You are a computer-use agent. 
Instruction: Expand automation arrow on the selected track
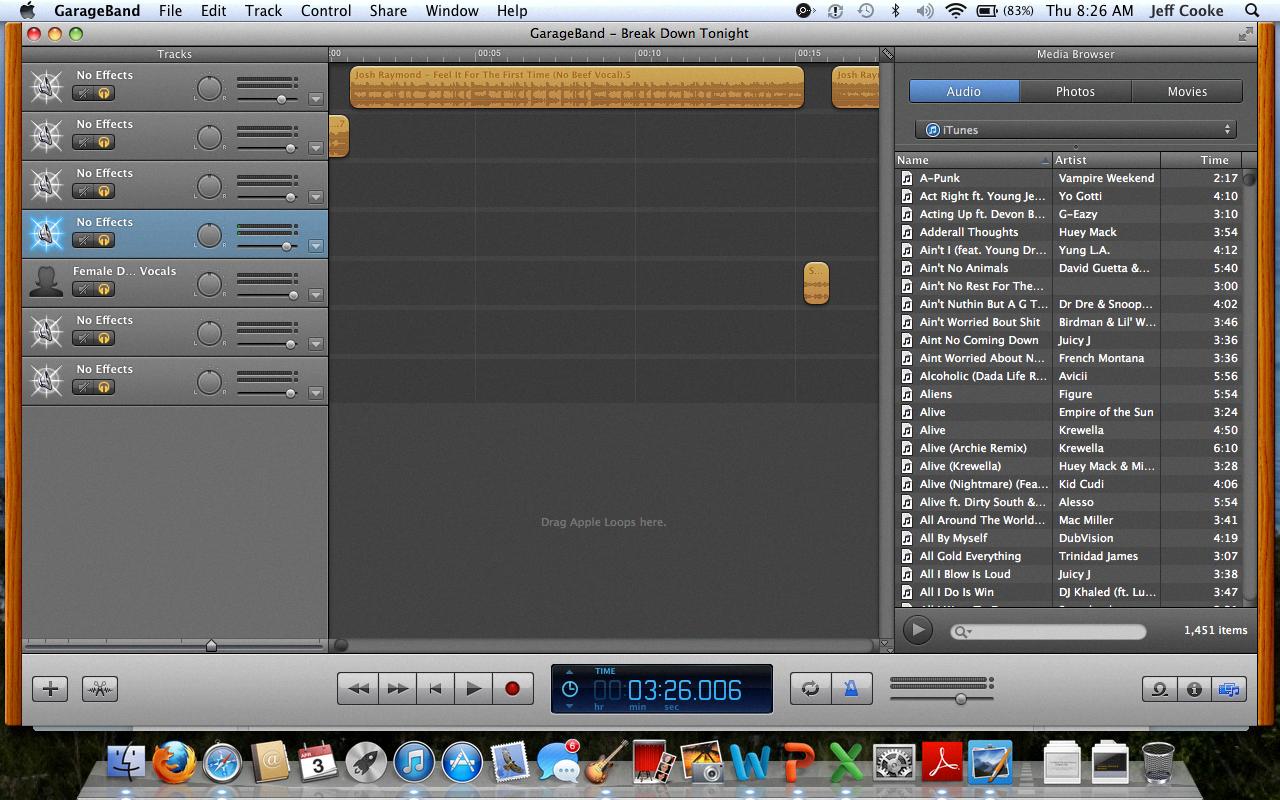point(316,246)
